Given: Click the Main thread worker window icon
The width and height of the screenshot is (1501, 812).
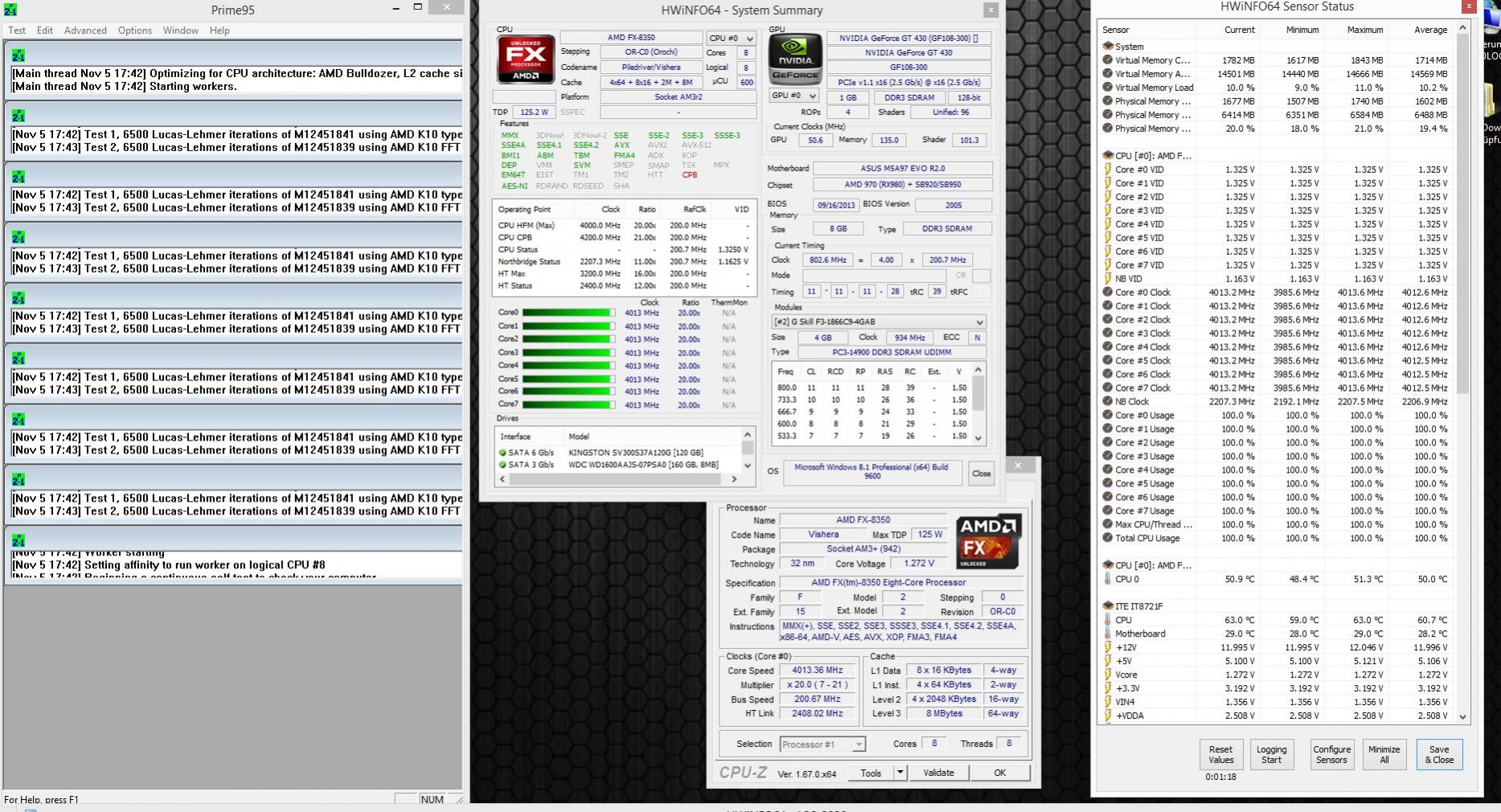Looking at the screenshot, I should (18, 55).
